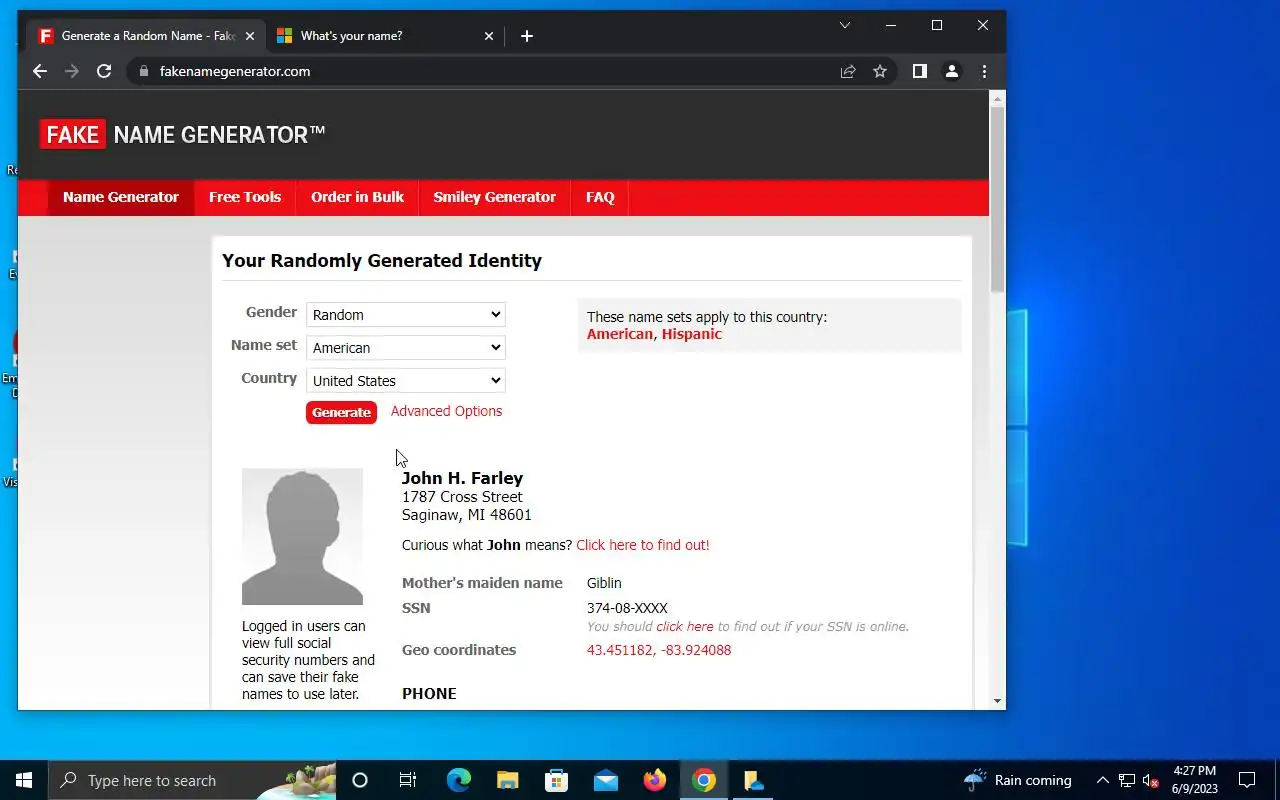Click the address line 1787 Cross Street
The image size is (1280, 800).
point(462,497)
